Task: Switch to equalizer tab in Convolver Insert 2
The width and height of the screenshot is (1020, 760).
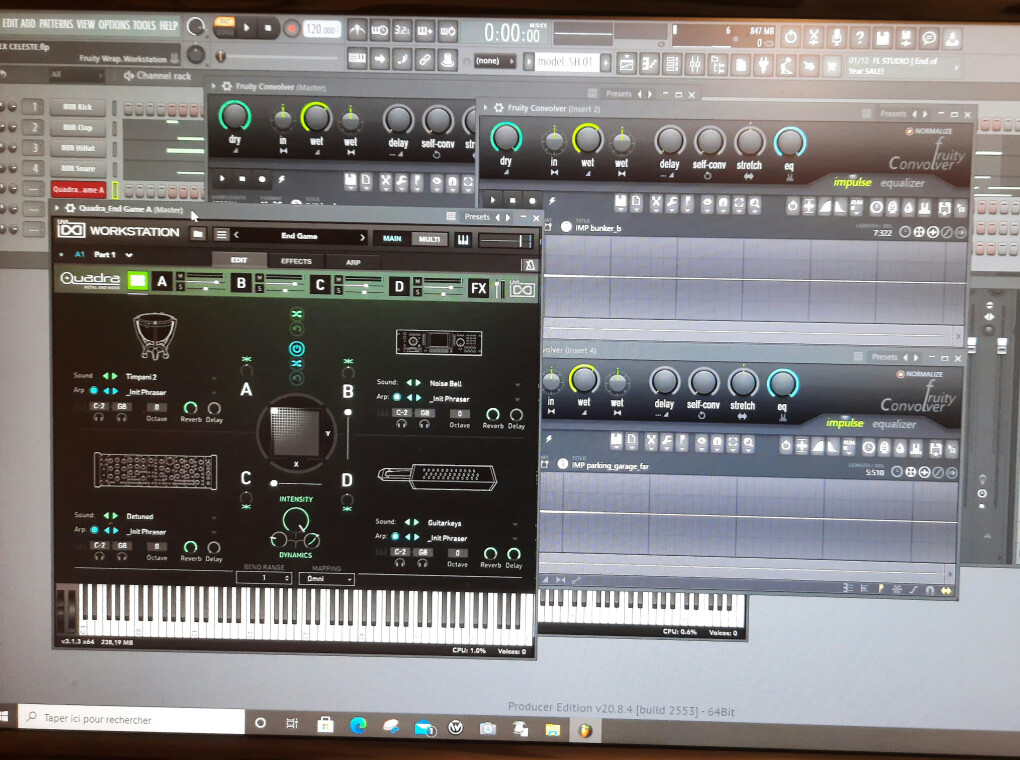Action: coord(902,183)
